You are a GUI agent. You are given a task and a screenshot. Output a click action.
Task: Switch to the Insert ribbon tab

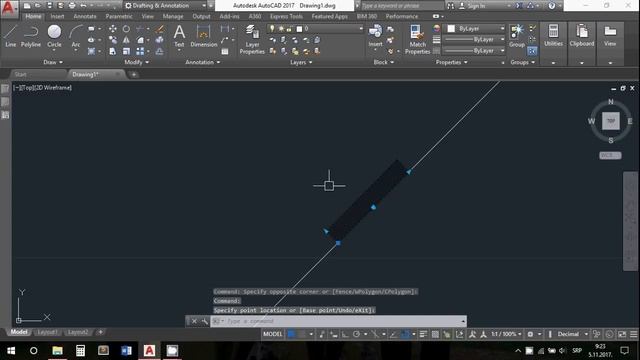click(x=57, y=16)
